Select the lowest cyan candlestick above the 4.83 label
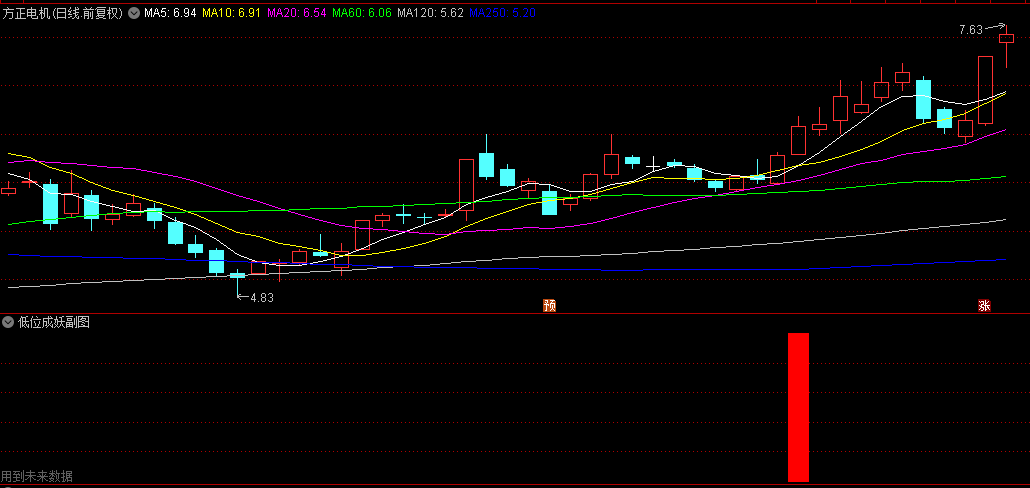Screen dimensions: 1030x488 pos(238,278)
